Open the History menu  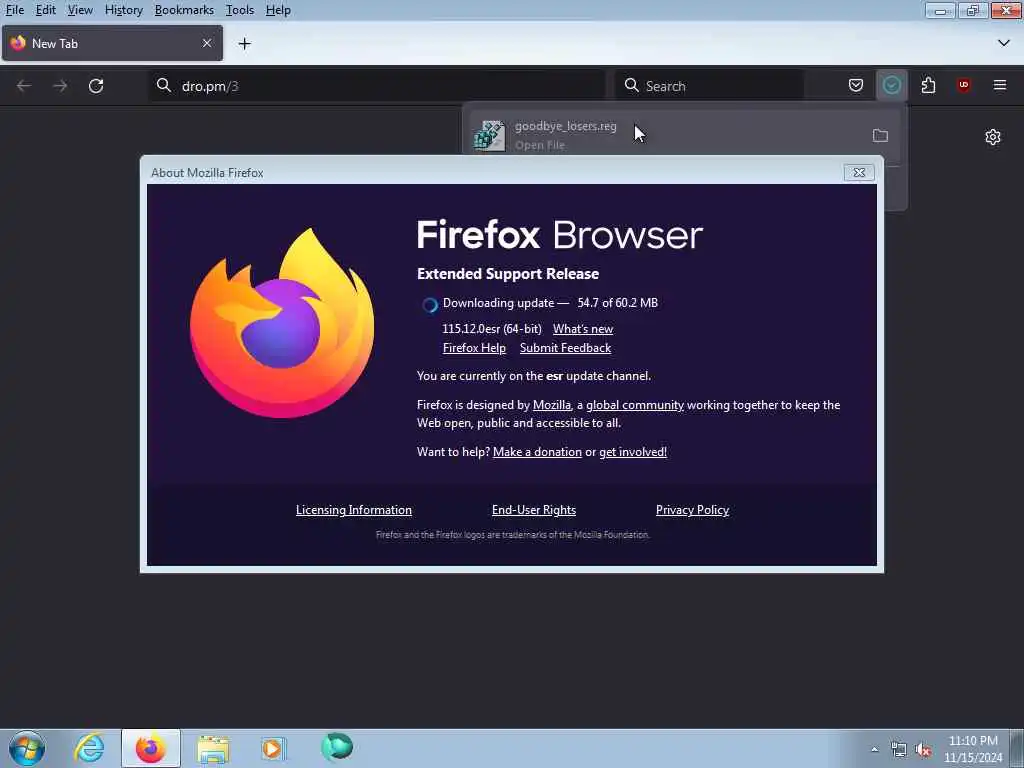123,10
